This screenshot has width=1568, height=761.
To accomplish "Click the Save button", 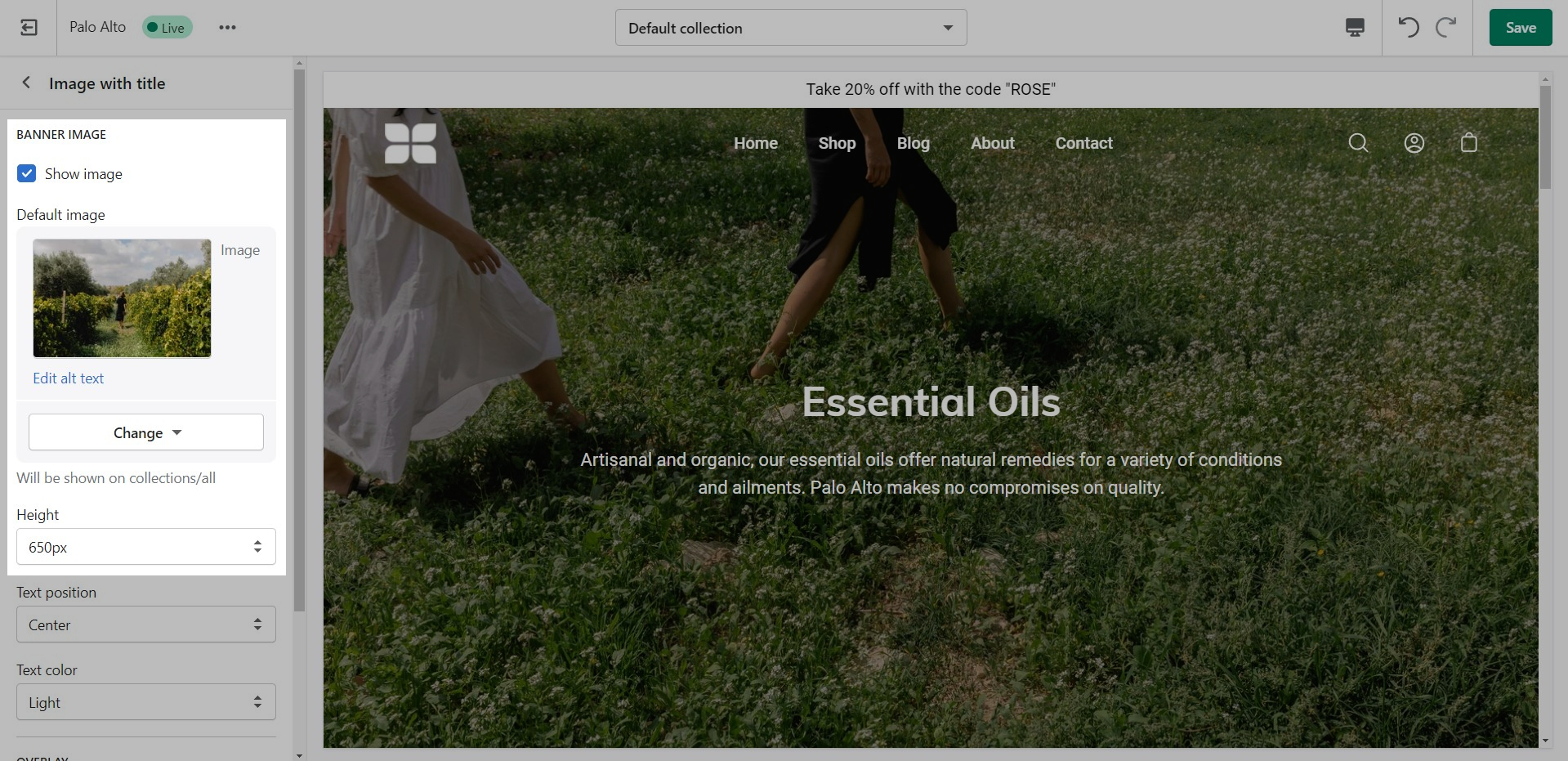I will [x=1520, y=28].
